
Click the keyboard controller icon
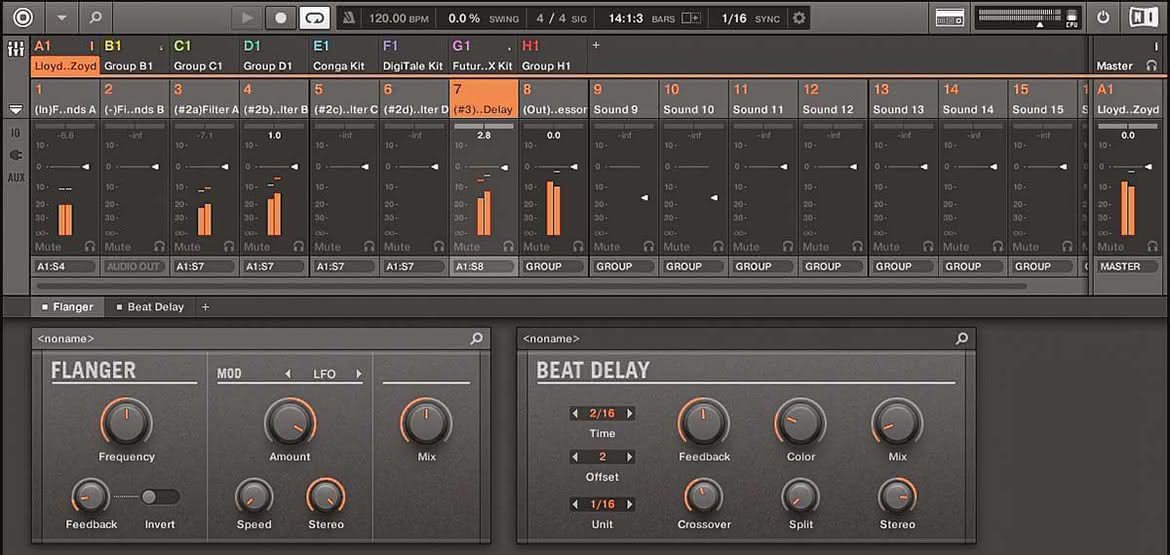(x=949, y=17)
